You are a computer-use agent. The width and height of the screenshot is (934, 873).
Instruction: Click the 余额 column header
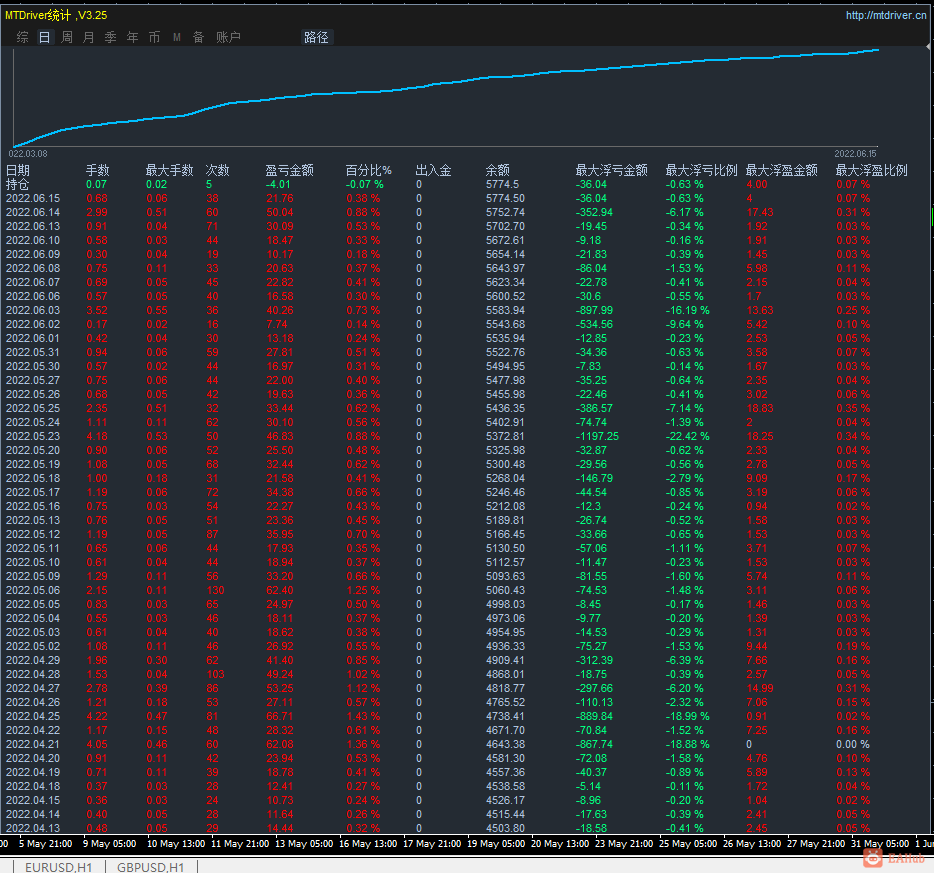[497, 170]
